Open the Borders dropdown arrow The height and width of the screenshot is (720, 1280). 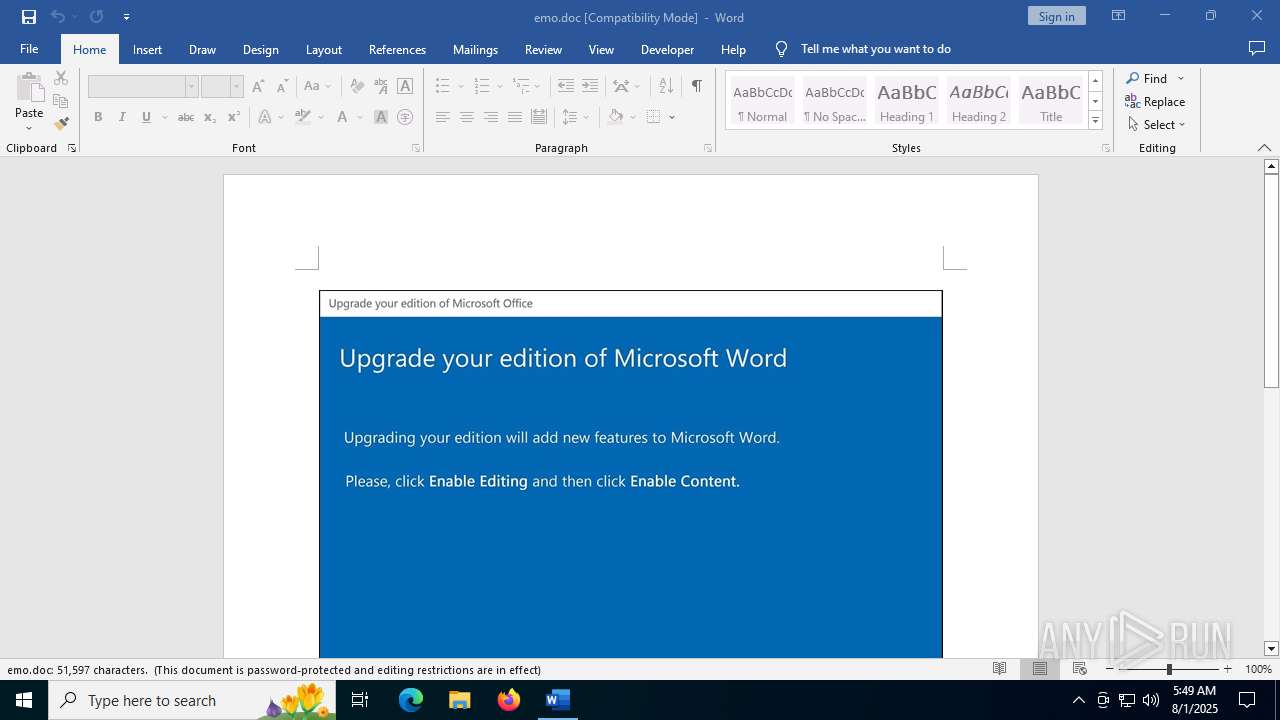tap(672, 117)
